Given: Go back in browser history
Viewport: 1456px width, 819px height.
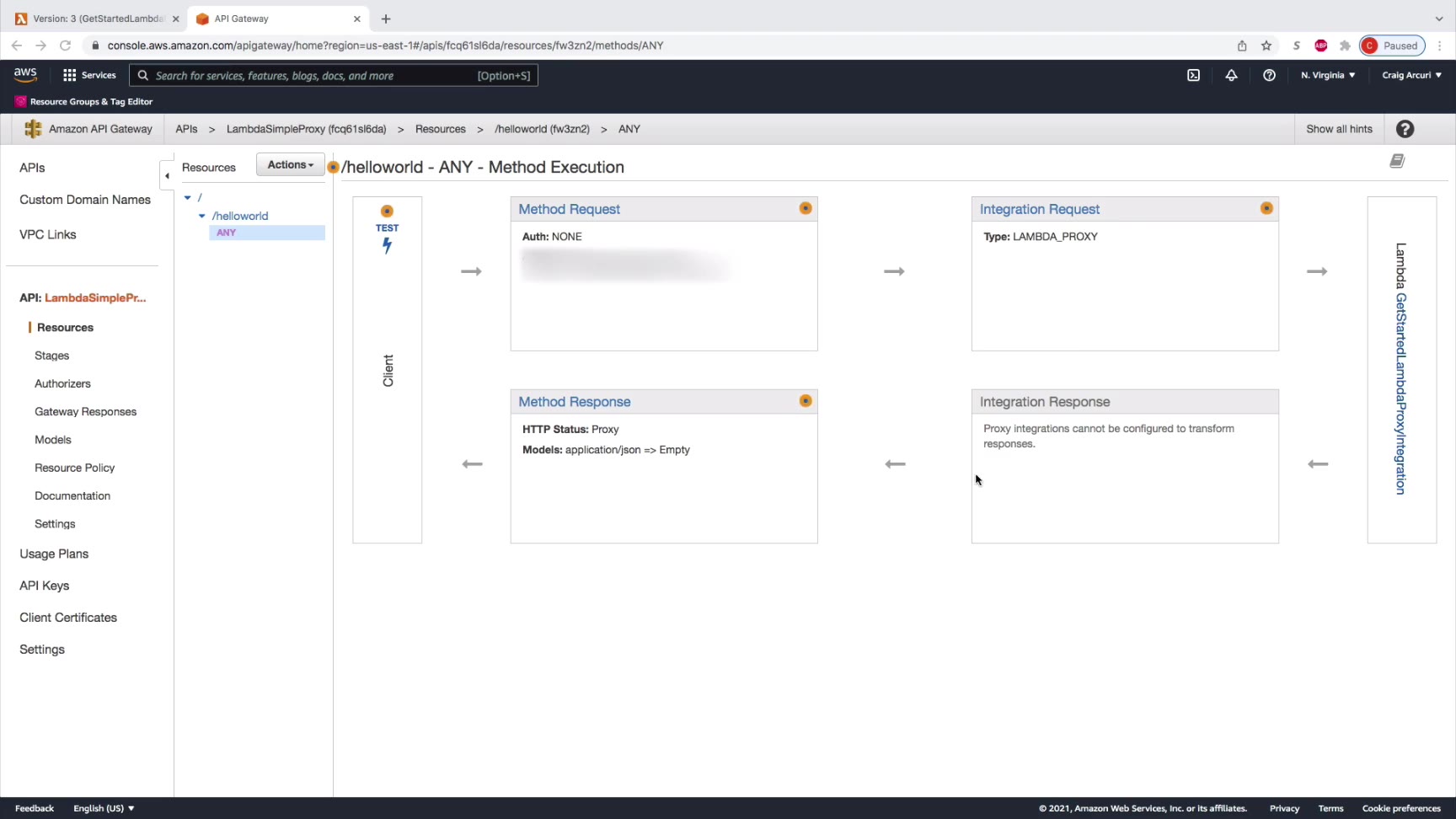Looking at the screenshot, I should pyautogui.click(x=17, y=45).
